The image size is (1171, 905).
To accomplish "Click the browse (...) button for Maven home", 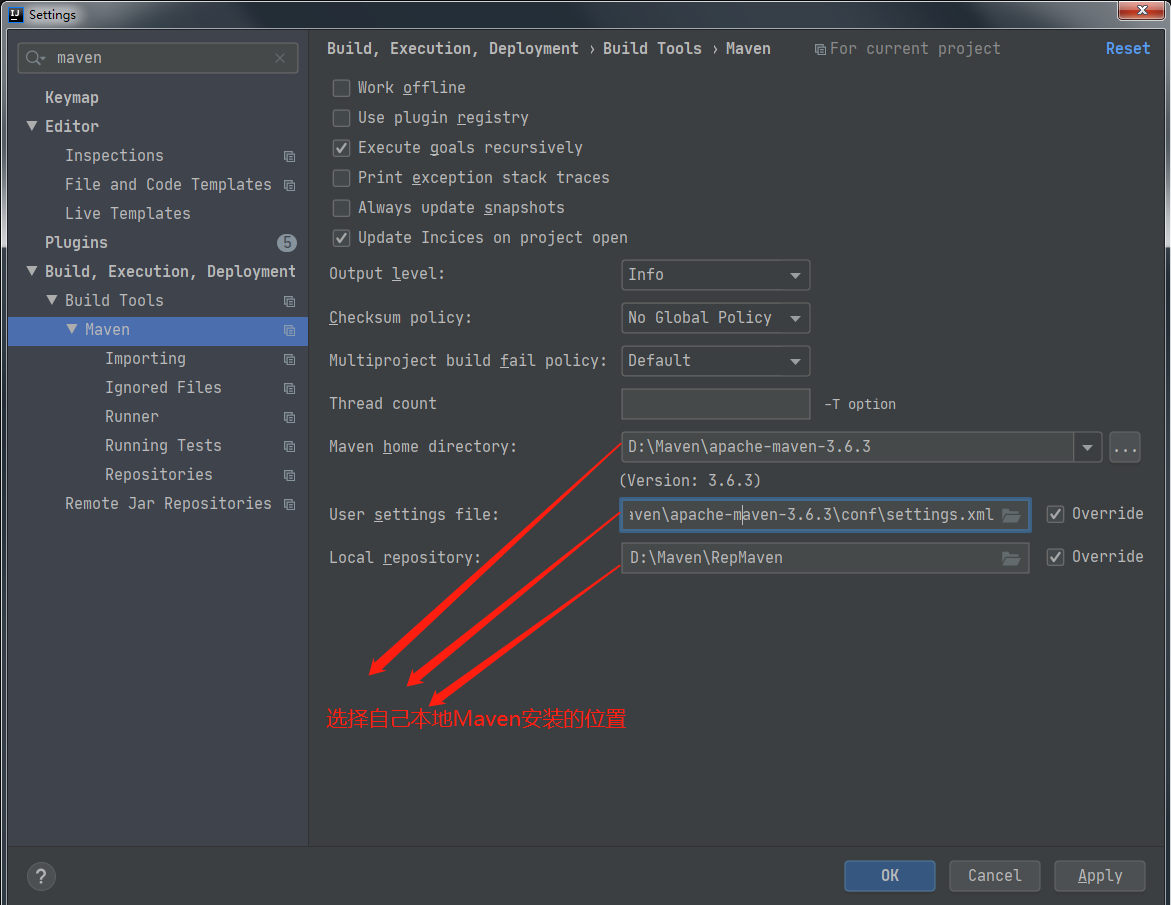I will (1125, 447).
